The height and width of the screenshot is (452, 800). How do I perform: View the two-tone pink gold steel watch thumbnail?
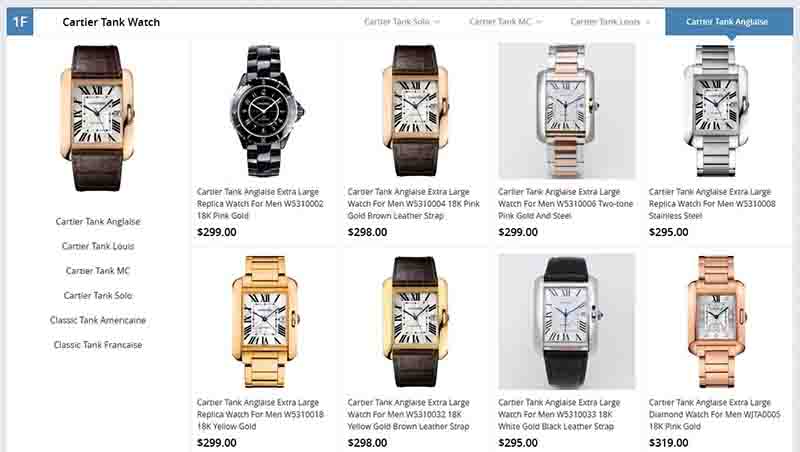[566, 111]
